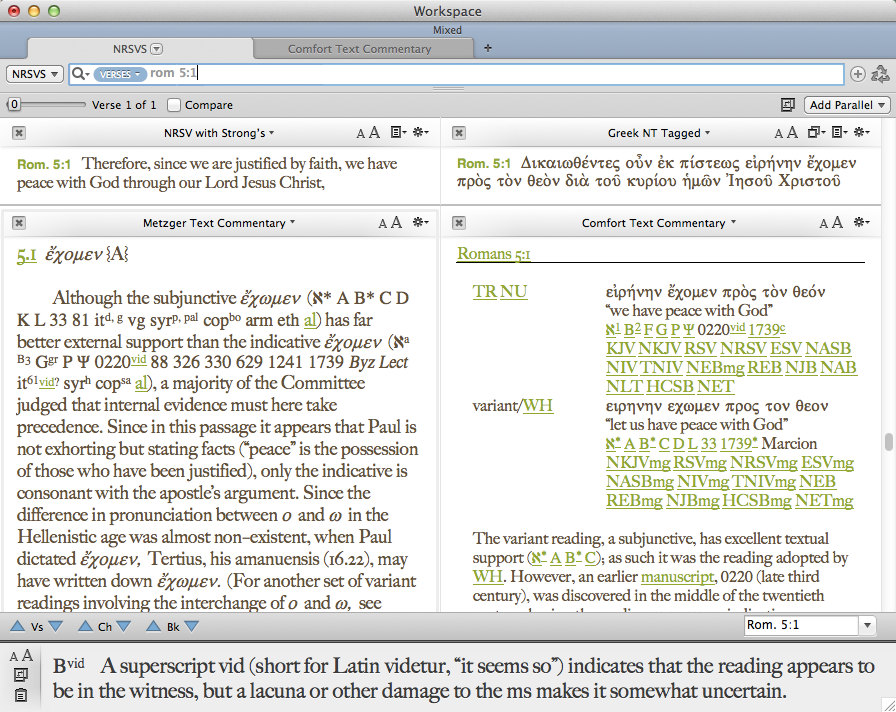Open the NRSVS module dropdown
This screenshot has width=896, height=712.
[35, 74]
